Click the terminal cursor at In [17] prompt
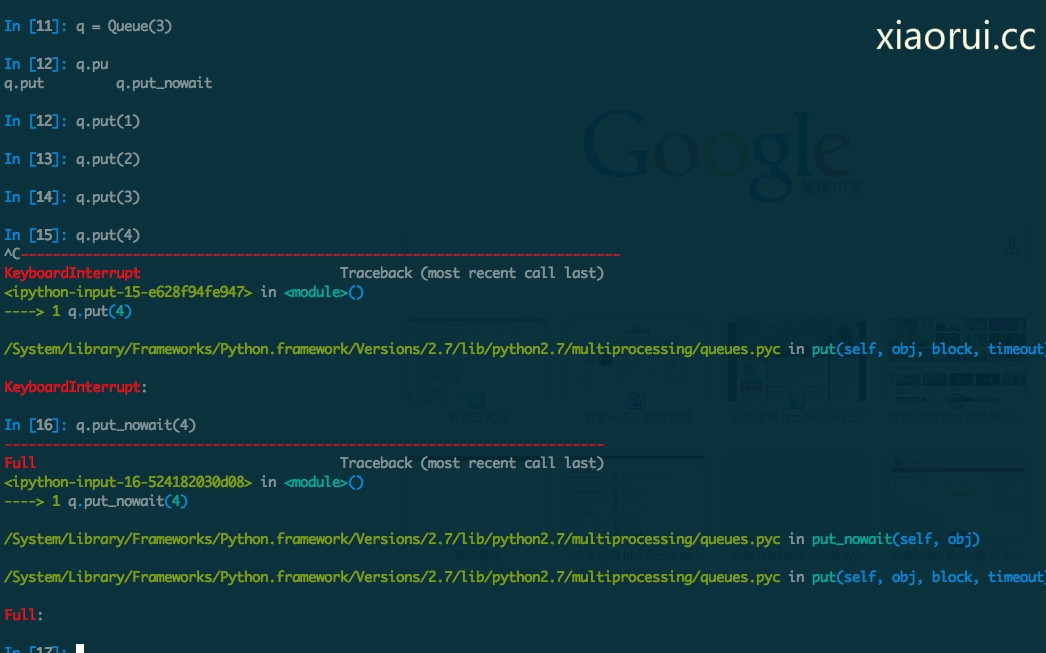The height and width of the screenshot is (653, 1046). (80, 649)
